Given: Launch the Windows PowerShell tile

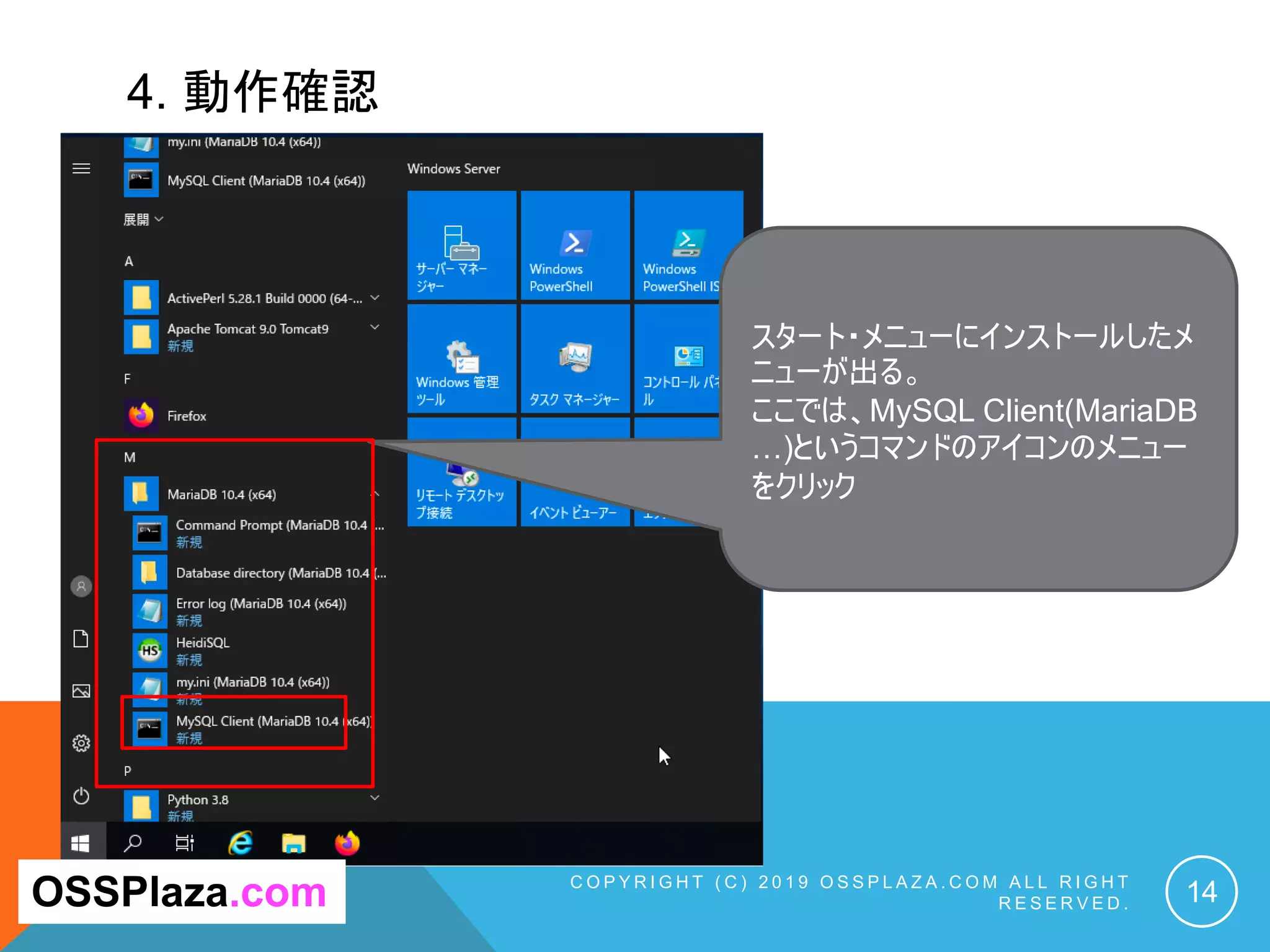Looking at the screenshot, I should click(x=575, y=245).
